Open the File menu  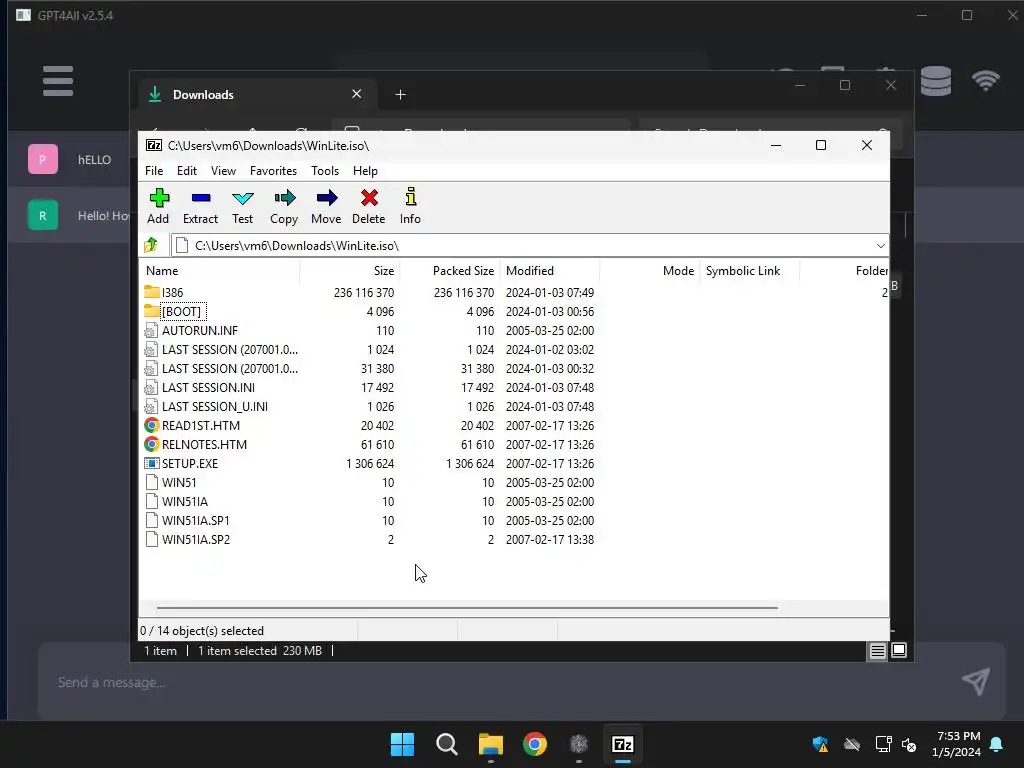coord(154,170)
